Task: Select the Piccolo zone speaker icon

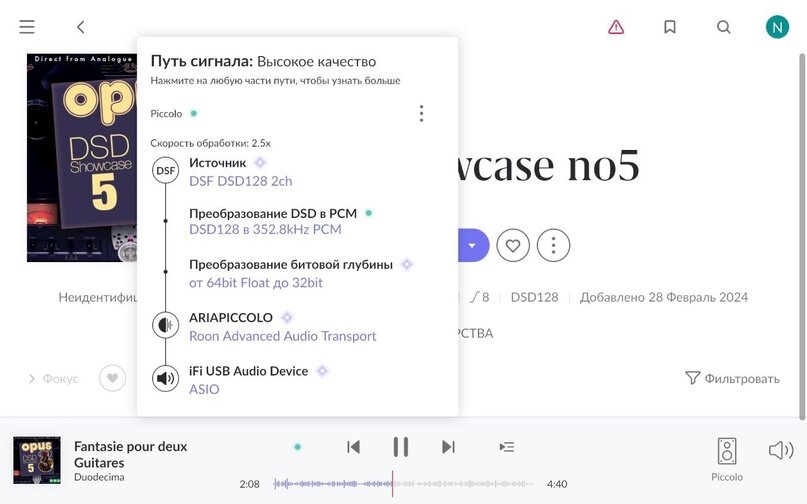Action: click(727, 451)
